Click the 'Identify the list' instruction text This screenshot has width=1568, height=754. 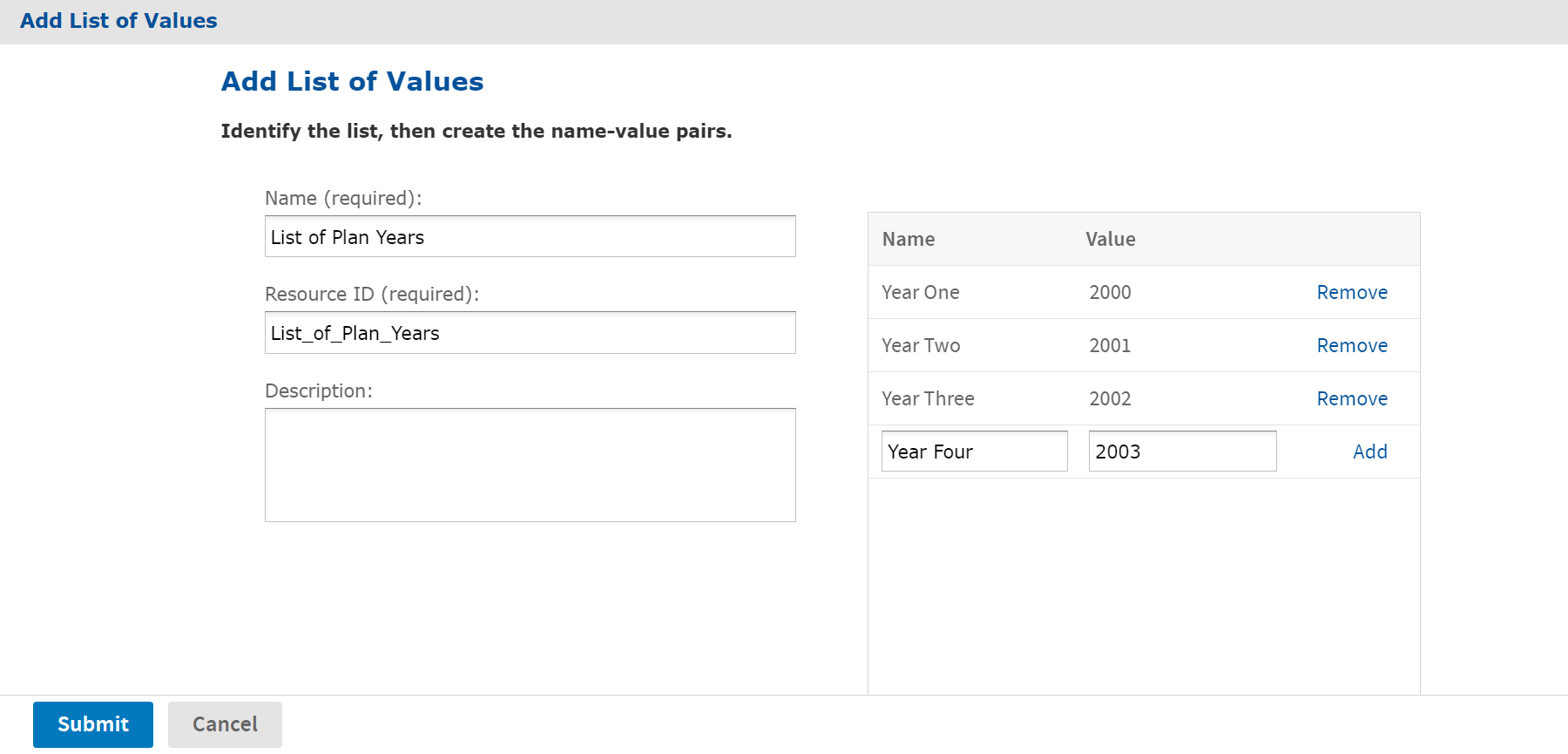pyautogui.click(x=476, y=132)
